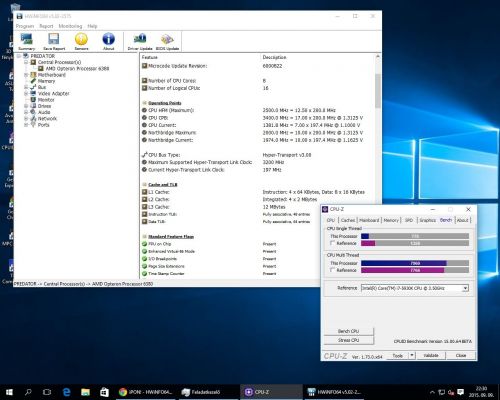Screen dimensions: 500x400
Task: Expand the Drives tree node
Action: tap(26, 106)
